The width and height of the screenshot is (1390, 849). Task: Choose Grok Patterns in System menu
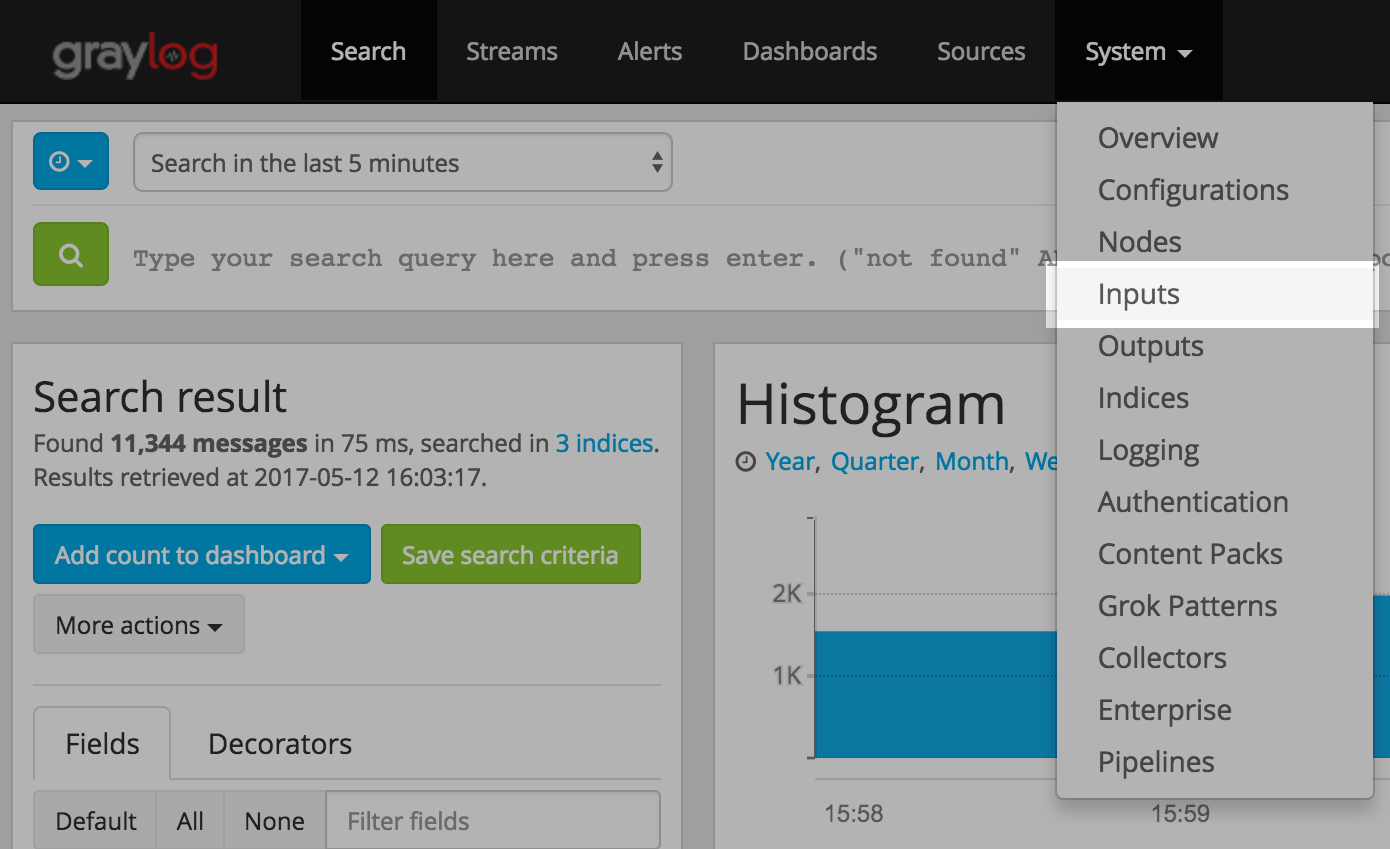1187,606
